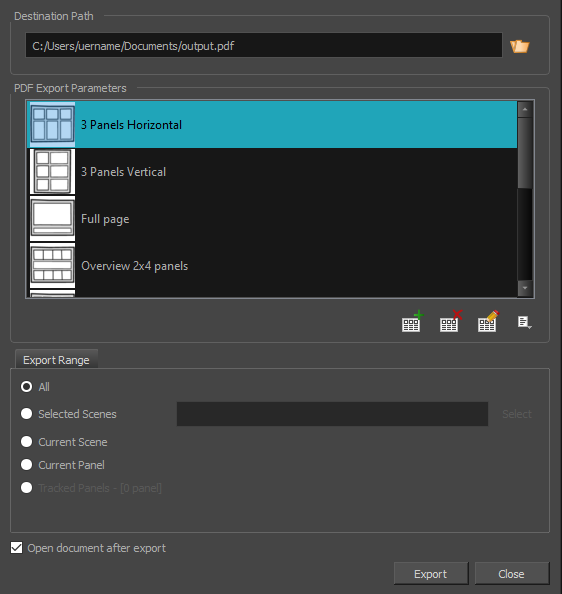
Task: Click the add new PDF profile icon
Action: tap(412, 321)
